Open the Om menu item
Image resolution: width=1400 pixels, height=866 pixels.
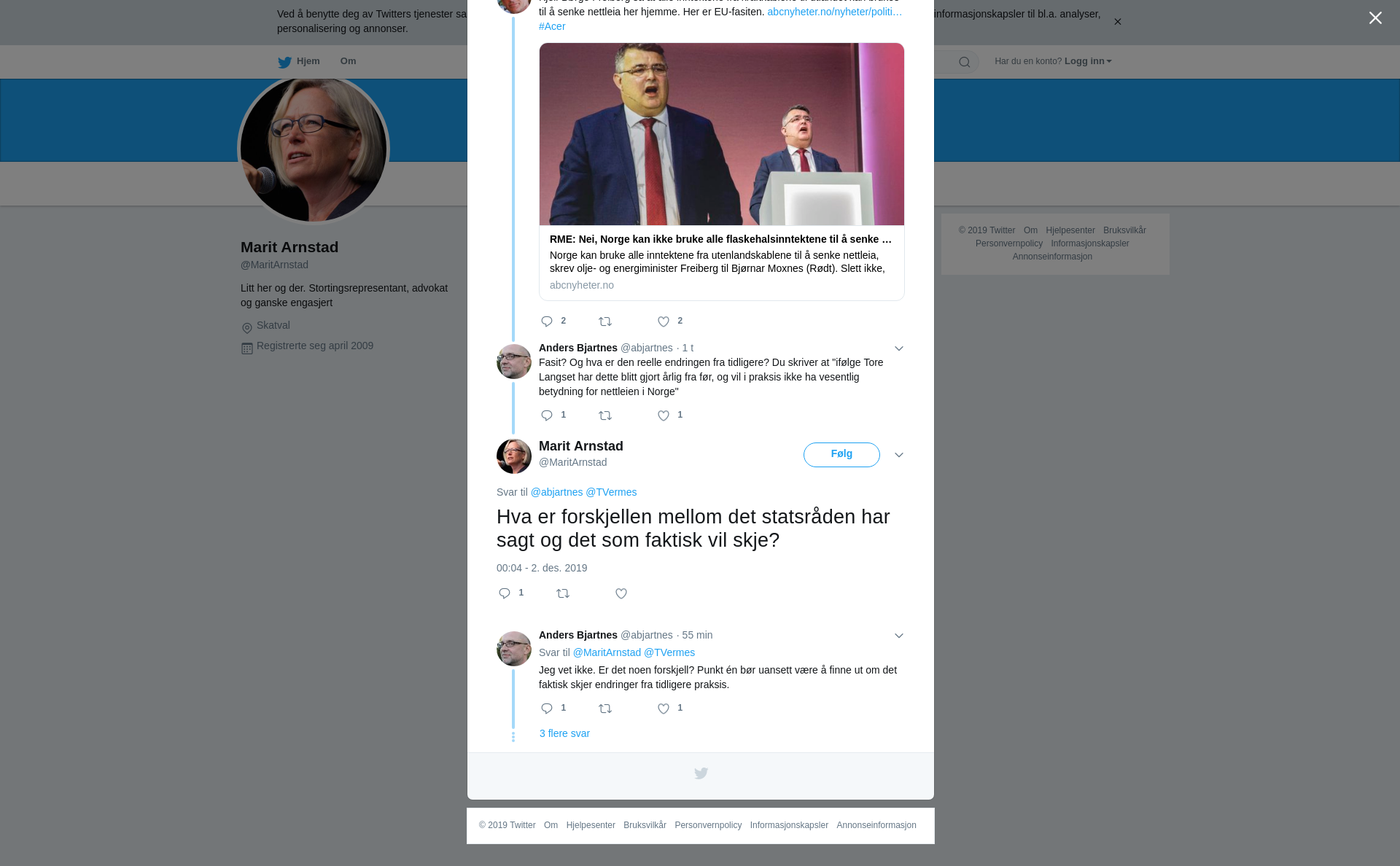(x=348, y=61)
